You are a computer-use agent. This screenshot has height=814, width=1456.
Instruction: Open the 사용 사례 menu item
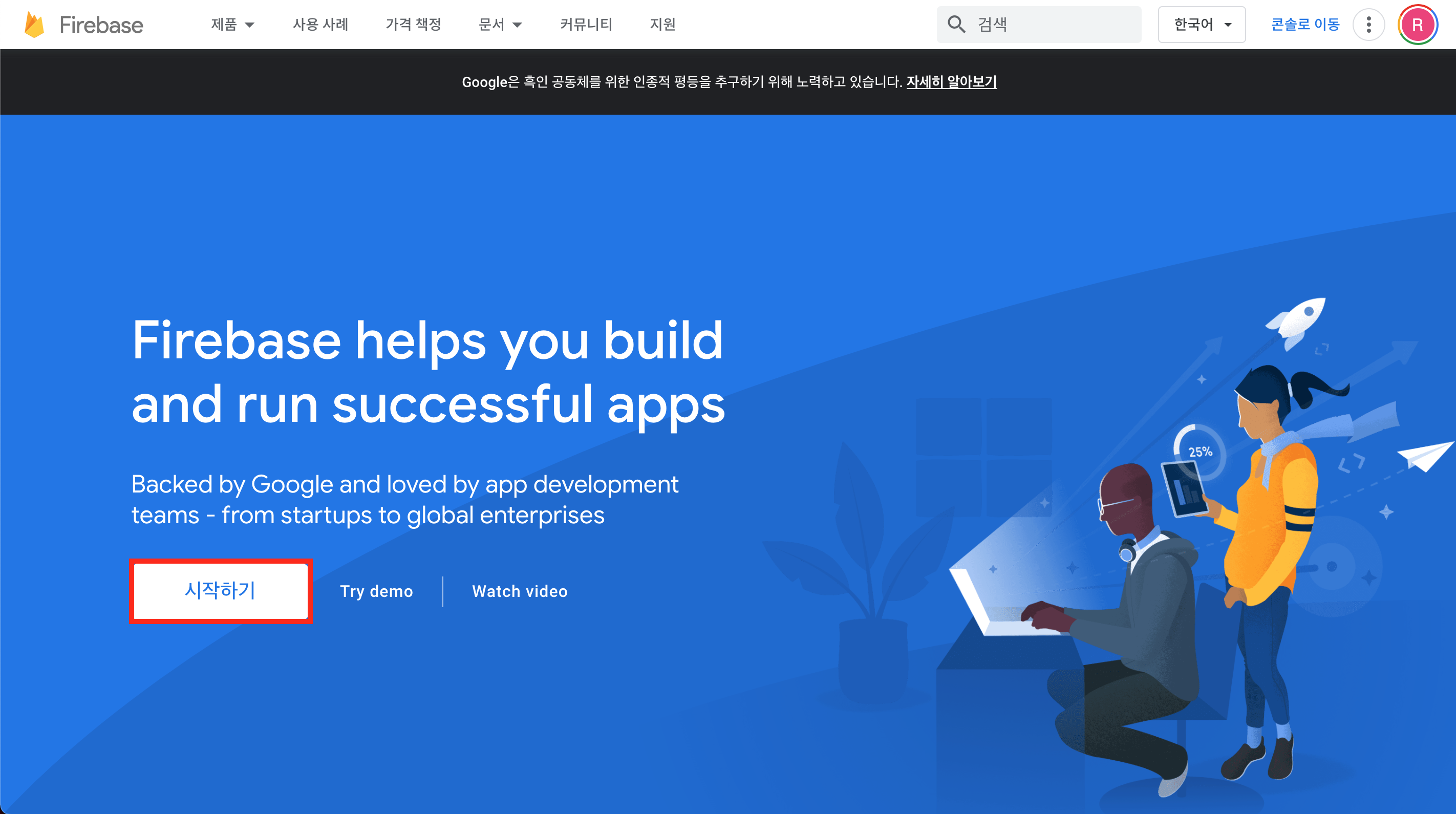(x=320, y=24)
